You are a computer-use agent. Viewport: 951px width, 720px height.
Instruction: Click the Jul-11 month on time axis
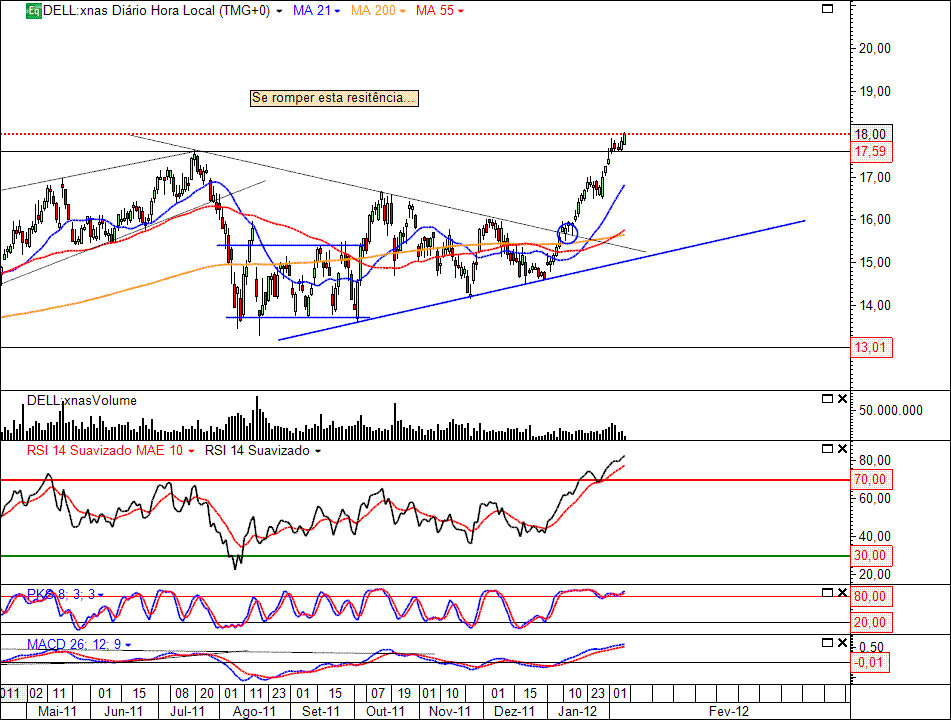coord(187,712)
